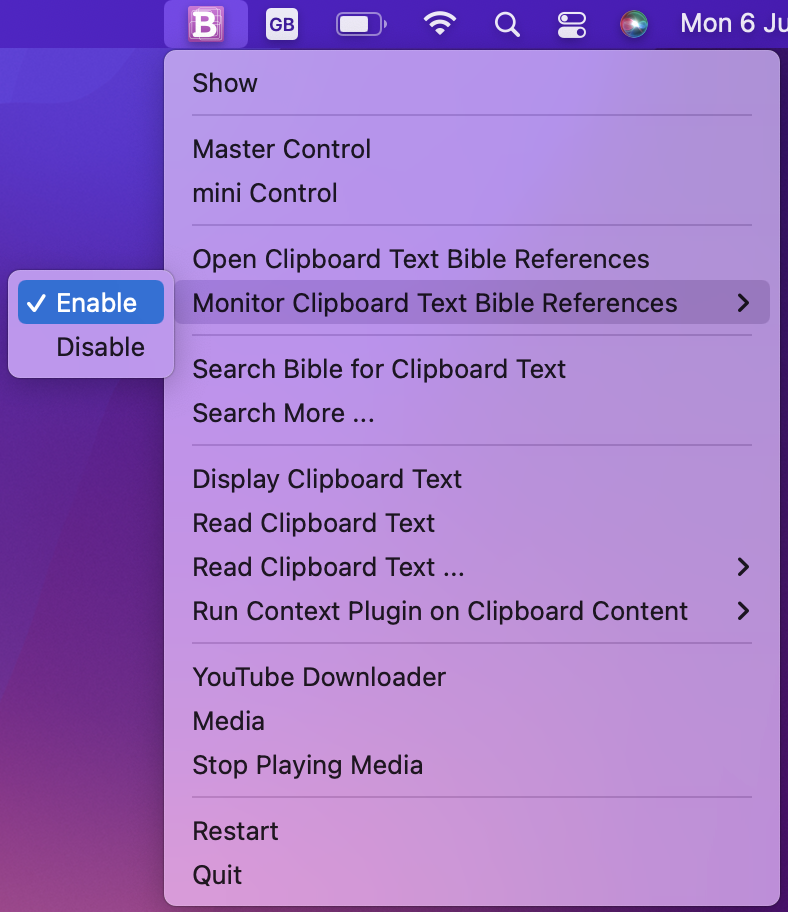Open Control Center toggles icon

click(x=572, y=24)
